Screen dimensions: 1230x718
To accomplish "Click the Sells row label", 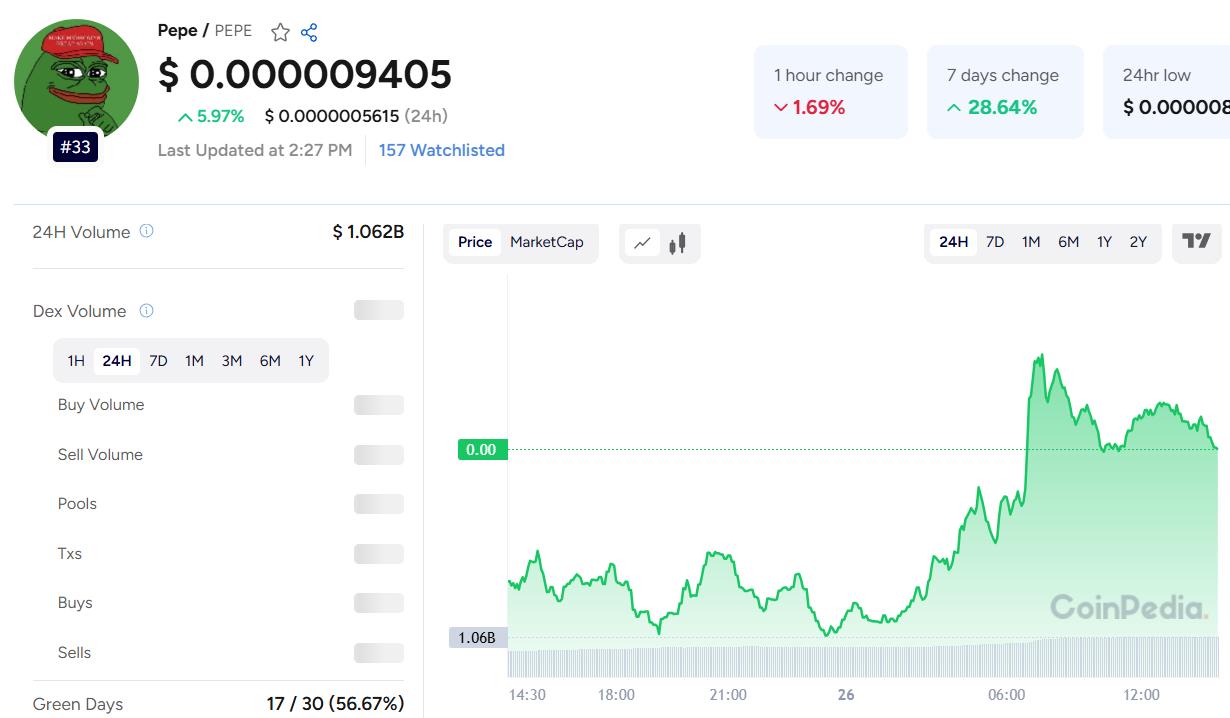I will (74, 653).
